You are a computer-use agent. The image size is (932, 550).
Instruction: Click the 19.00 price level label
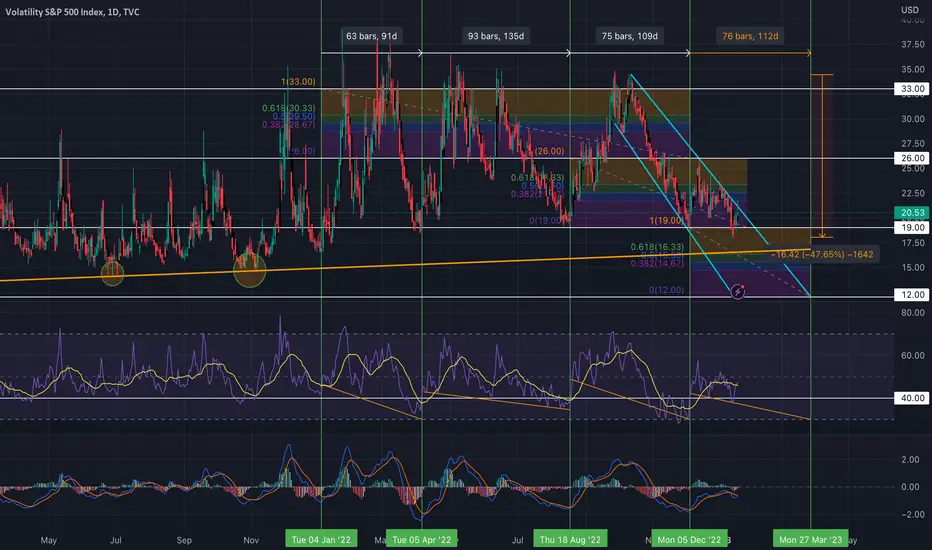912,228
